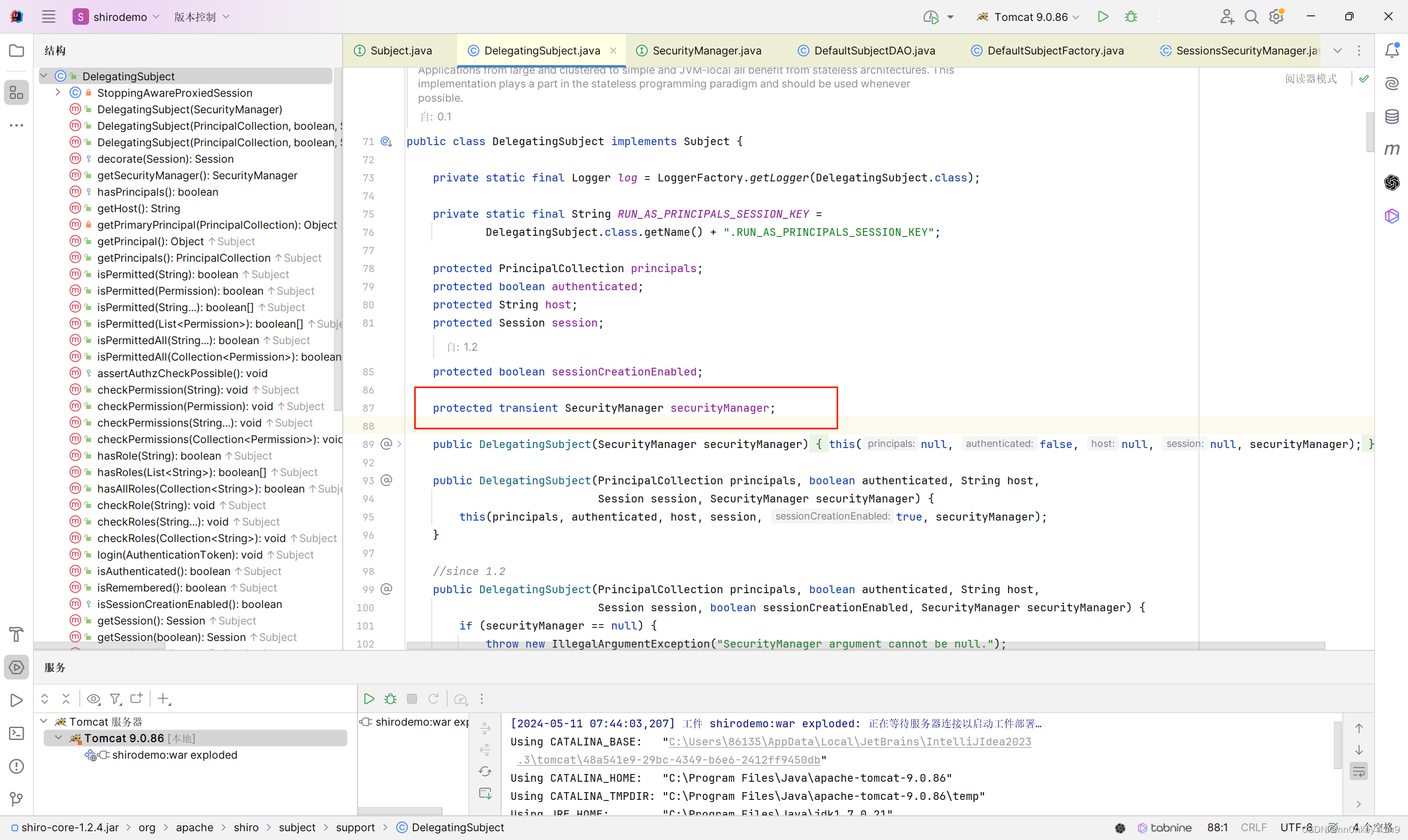
Task: Add a new service with plus icon
Action: coord(163,699)
